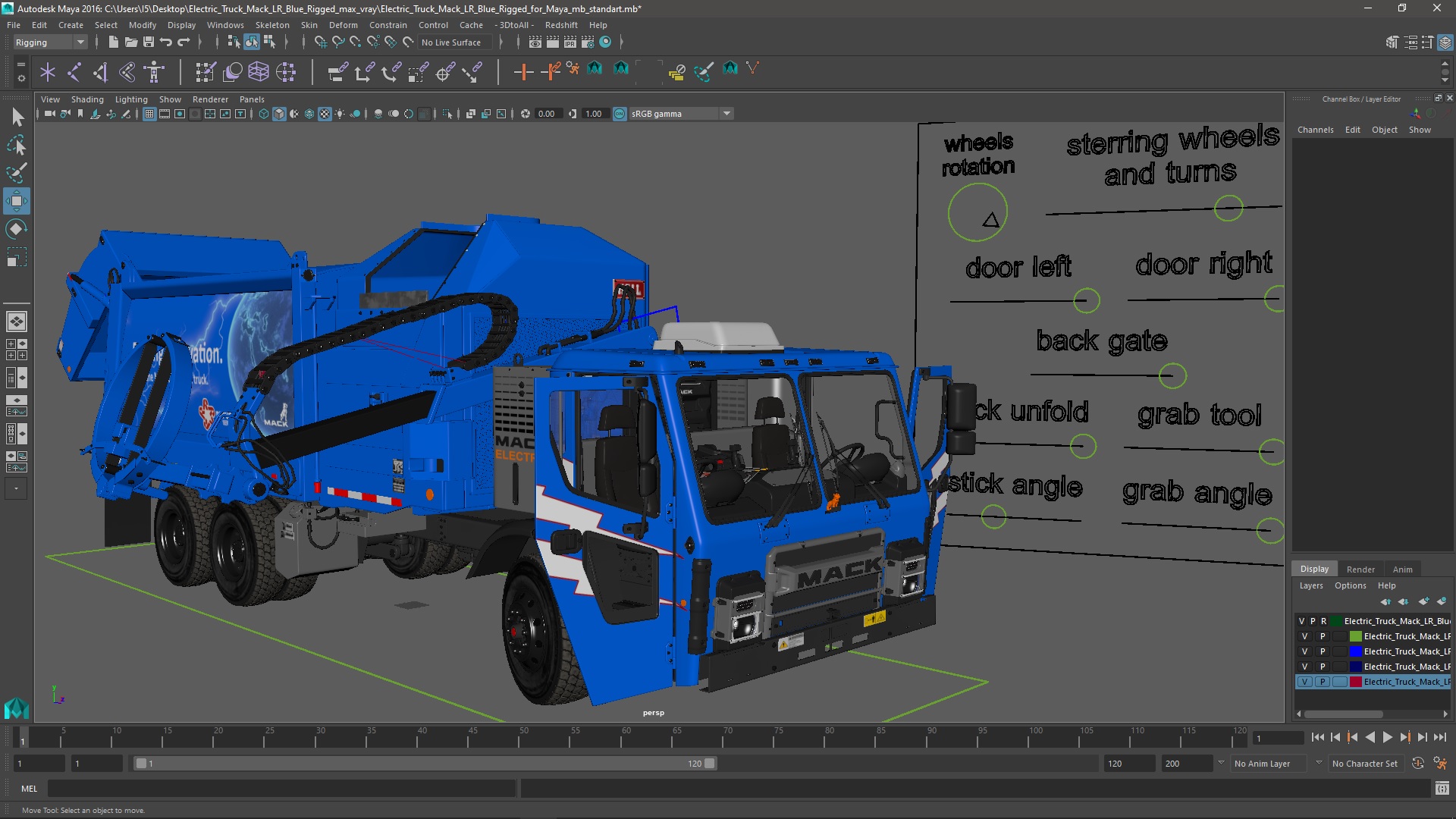Image resolution: width=1456 pixels, height=819 pixels.
Task: Open the Channels menu in Channel Box
Action: tap(1315, 130)
